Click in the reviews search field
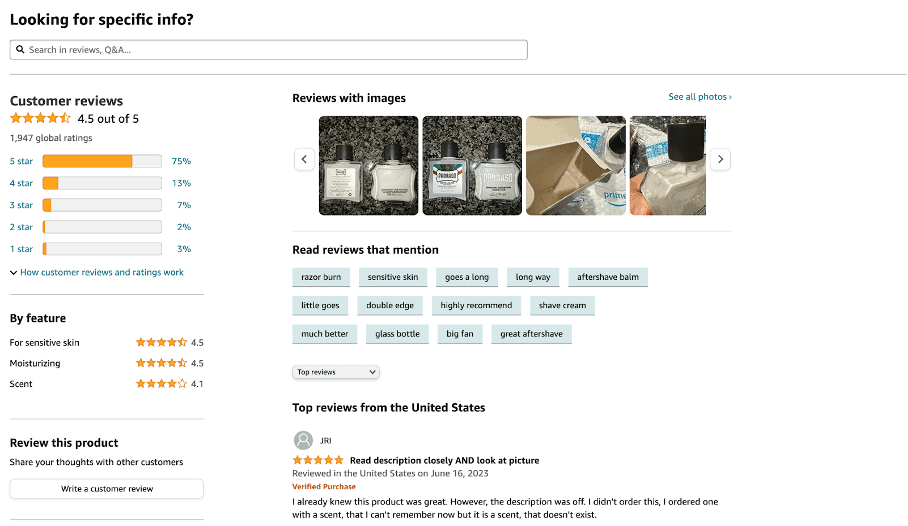This screenshot has width=908, height=526. 269,50
